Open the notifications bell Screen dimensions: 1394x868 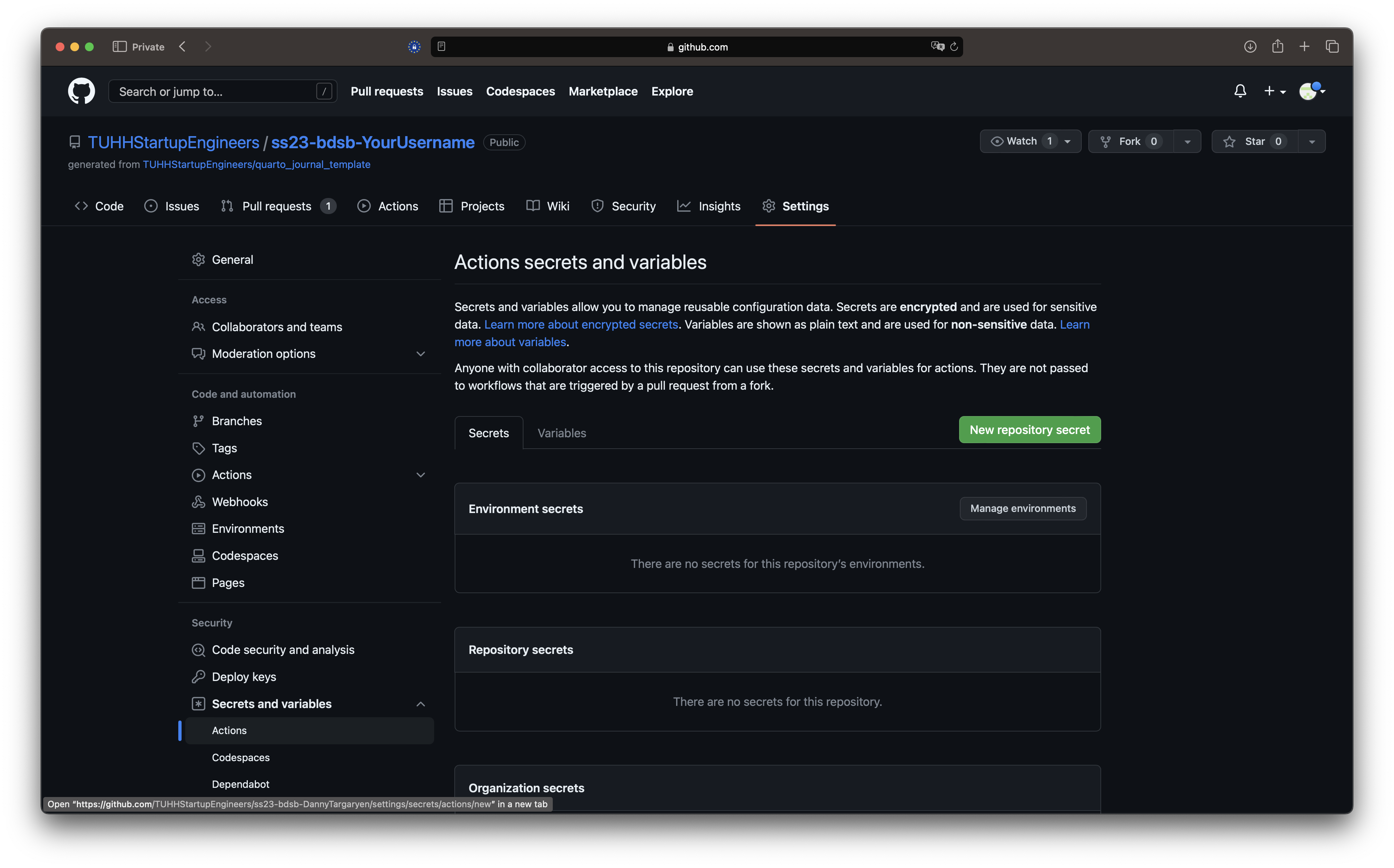1240,91
